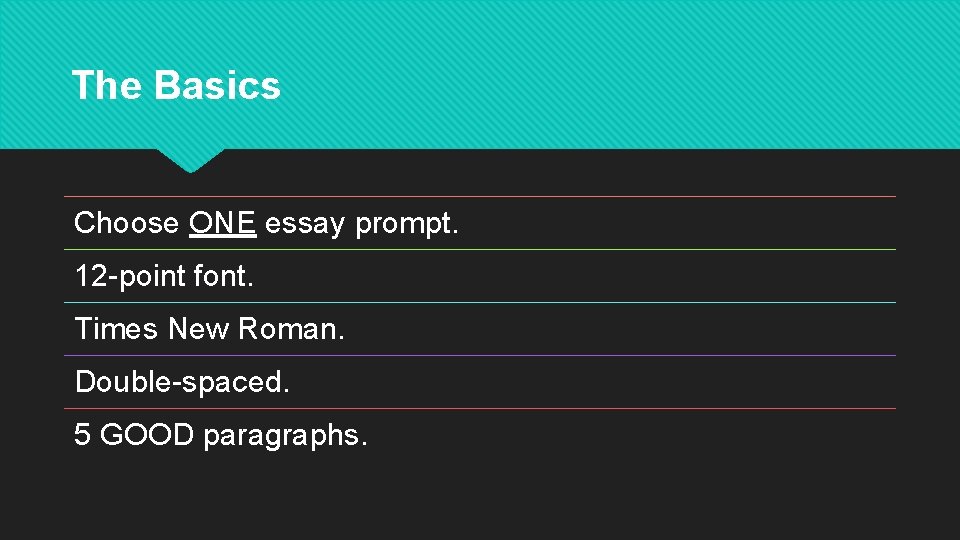Click the teal striped header banner
960x540 pixels.
480,74
